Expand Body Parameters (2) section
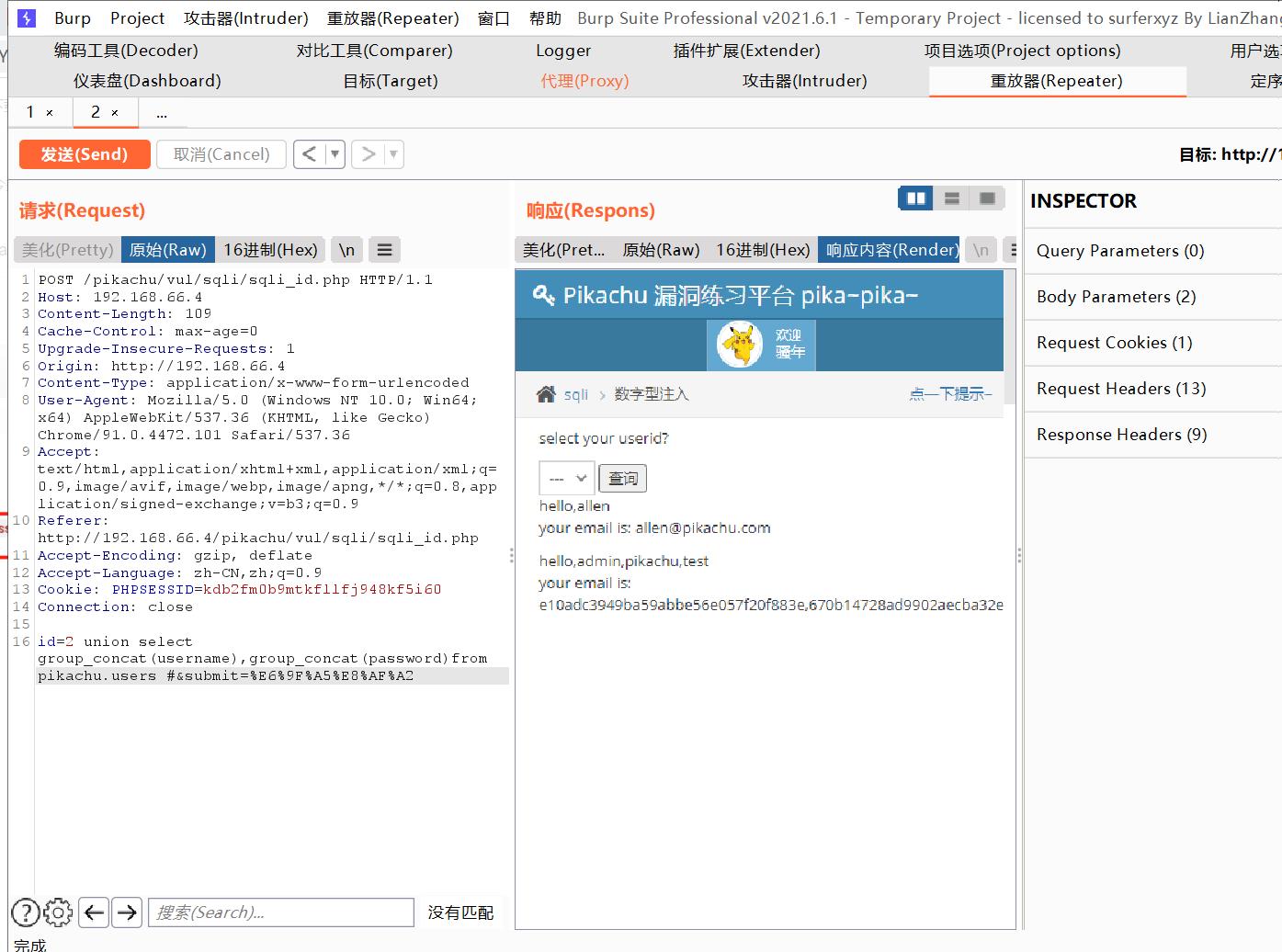 pyautogui.click(x=1153, y=297)
